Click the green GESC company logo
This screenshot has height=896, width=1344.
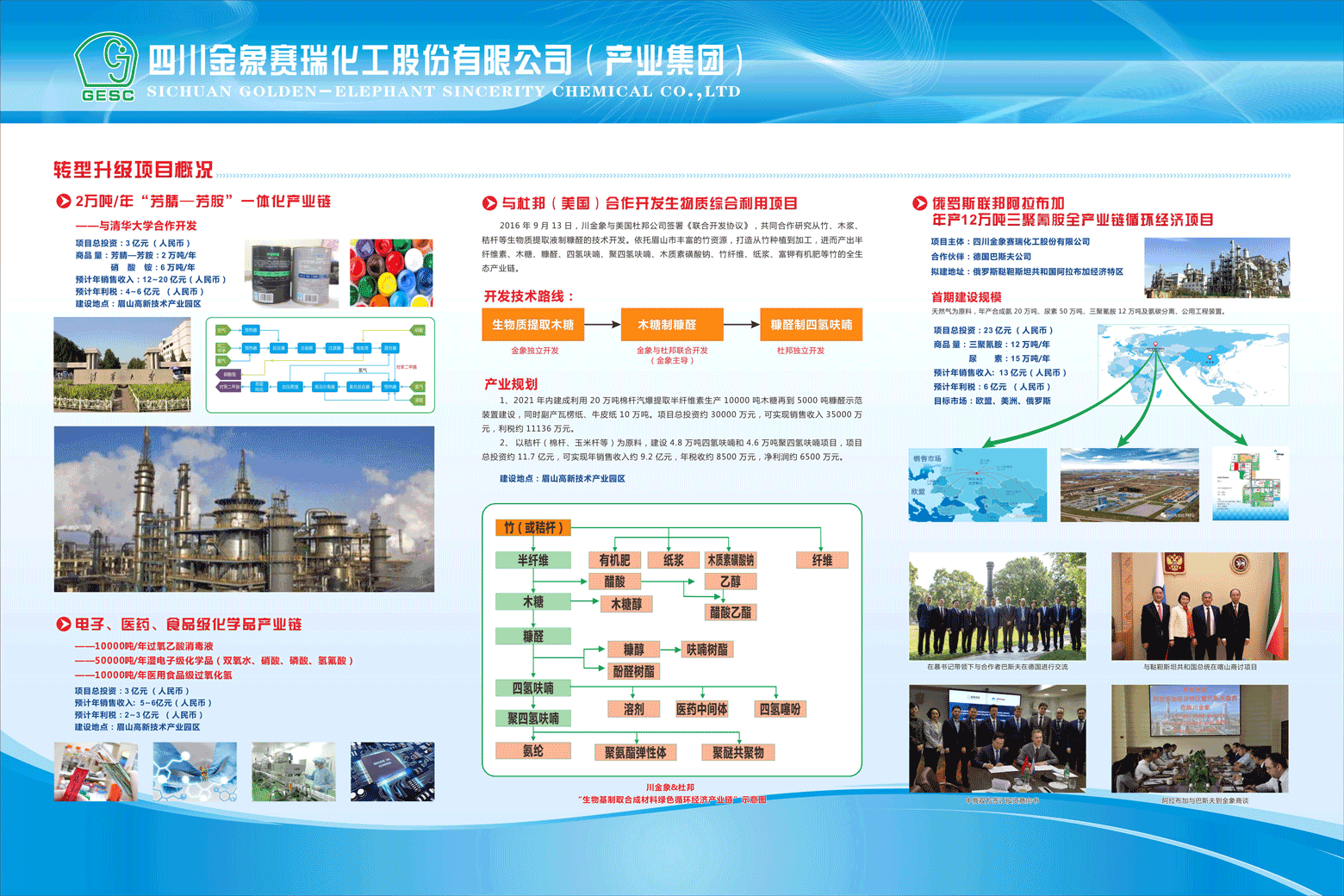pos(106,67)
